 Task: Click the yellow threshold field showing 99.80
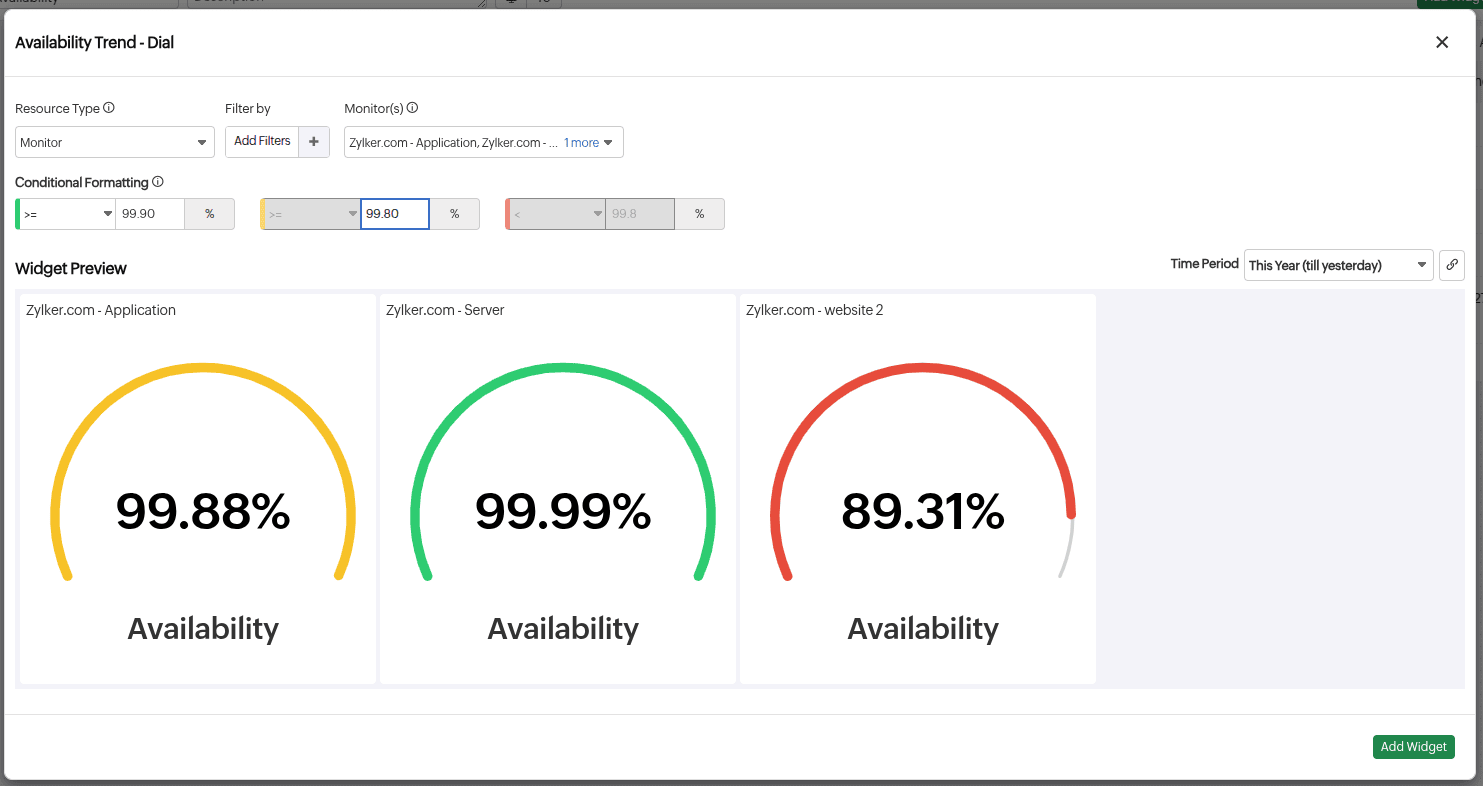[x=394, y=214]
